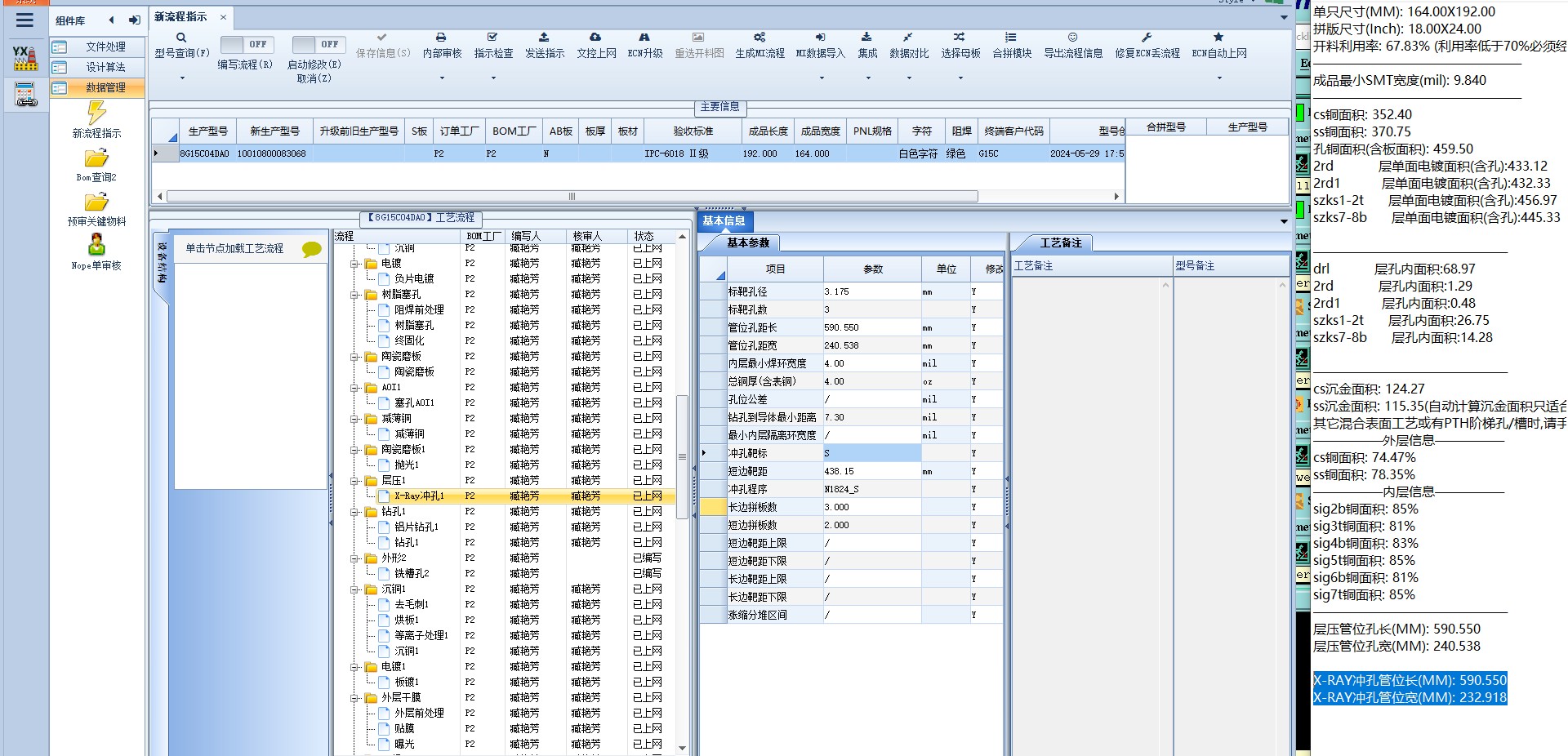Open the ECN自动上网 dropdown arrow

[1219, 78]
